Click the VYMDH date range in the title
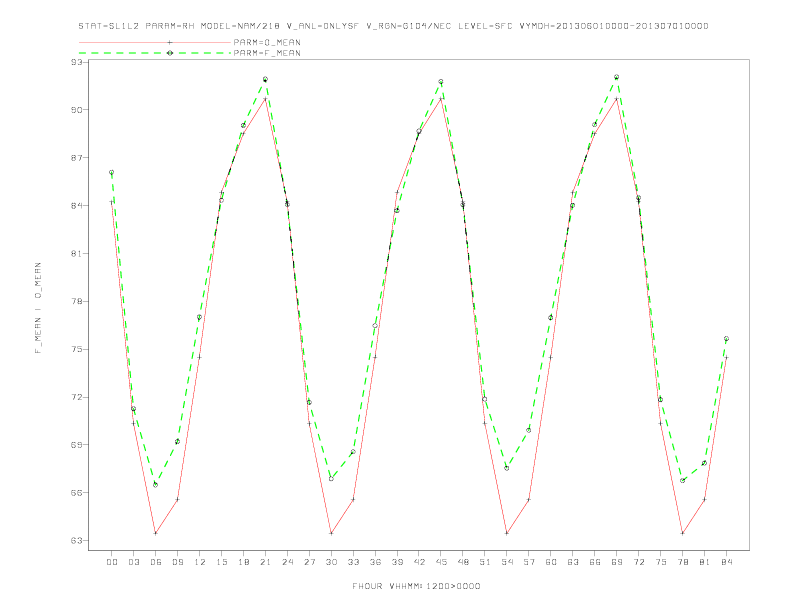Image resolution: width=792 pixels, height=612 pixels. tap(614, 26)
